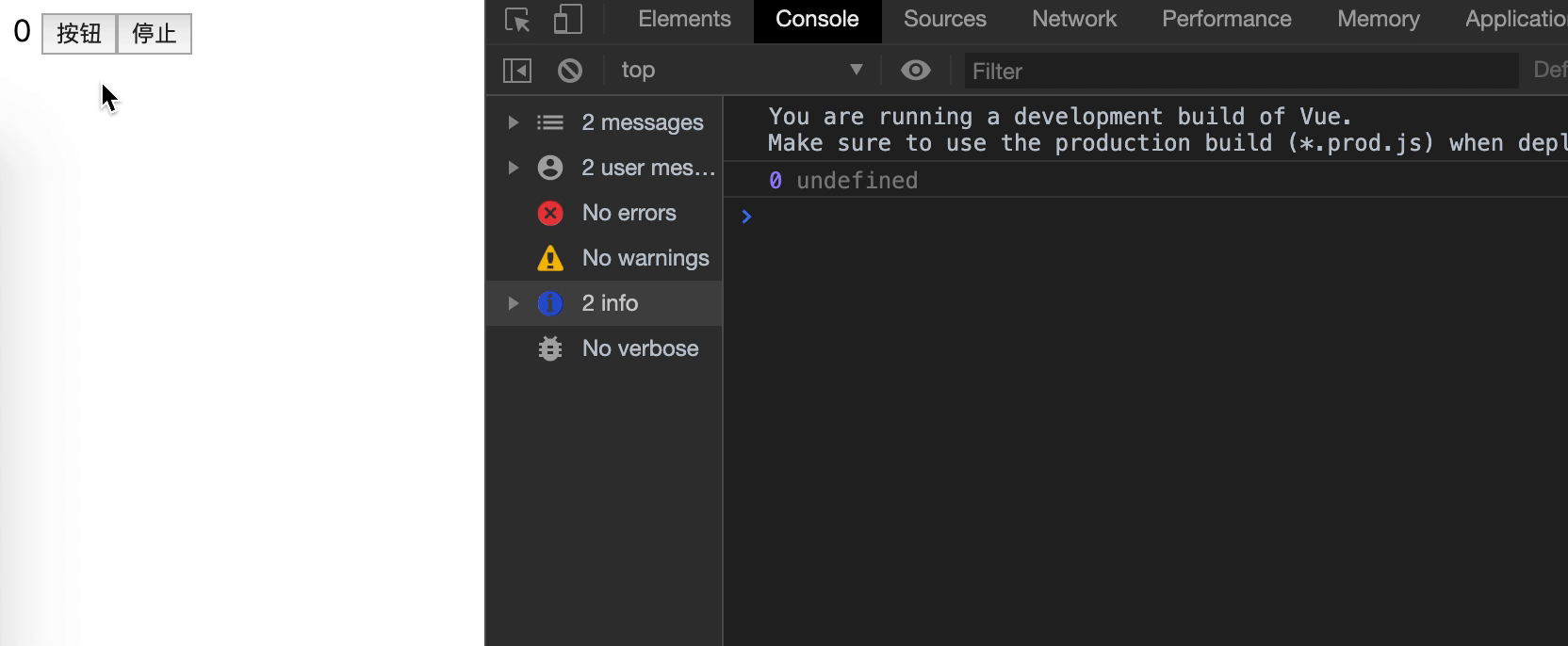Screen dimensions: 1568x646
Task: Select the yellow No warnings filter
Action: (x=645, y=258)
